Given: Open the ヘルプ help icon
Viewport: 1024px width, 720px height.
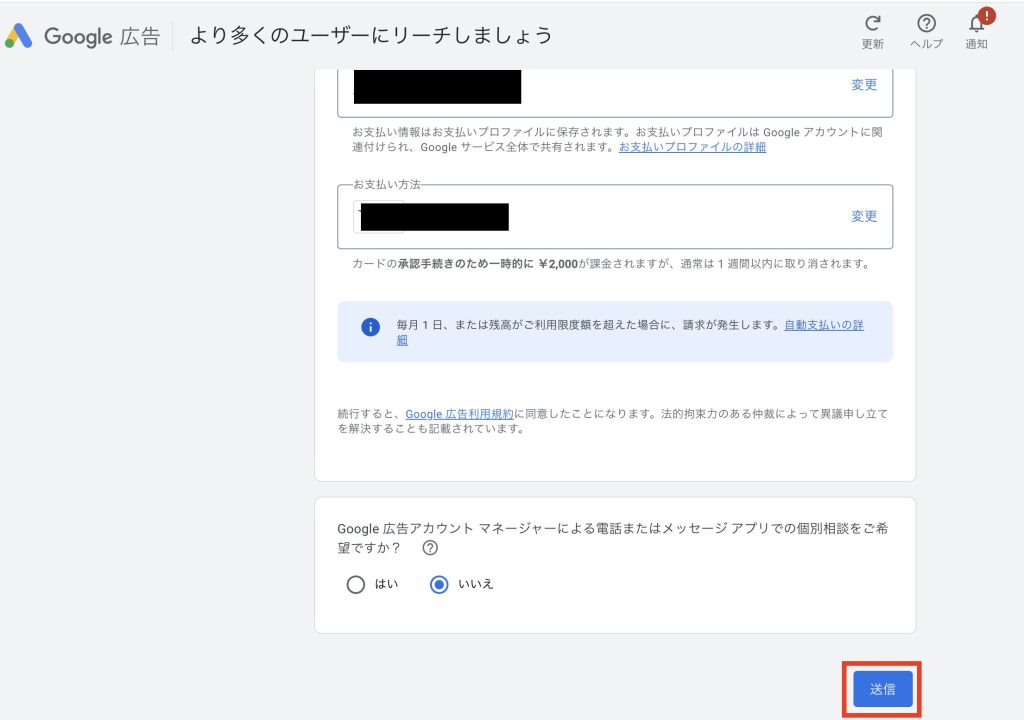Looking at the screenshot, I should pyautogui.click(x=926, y=24).
